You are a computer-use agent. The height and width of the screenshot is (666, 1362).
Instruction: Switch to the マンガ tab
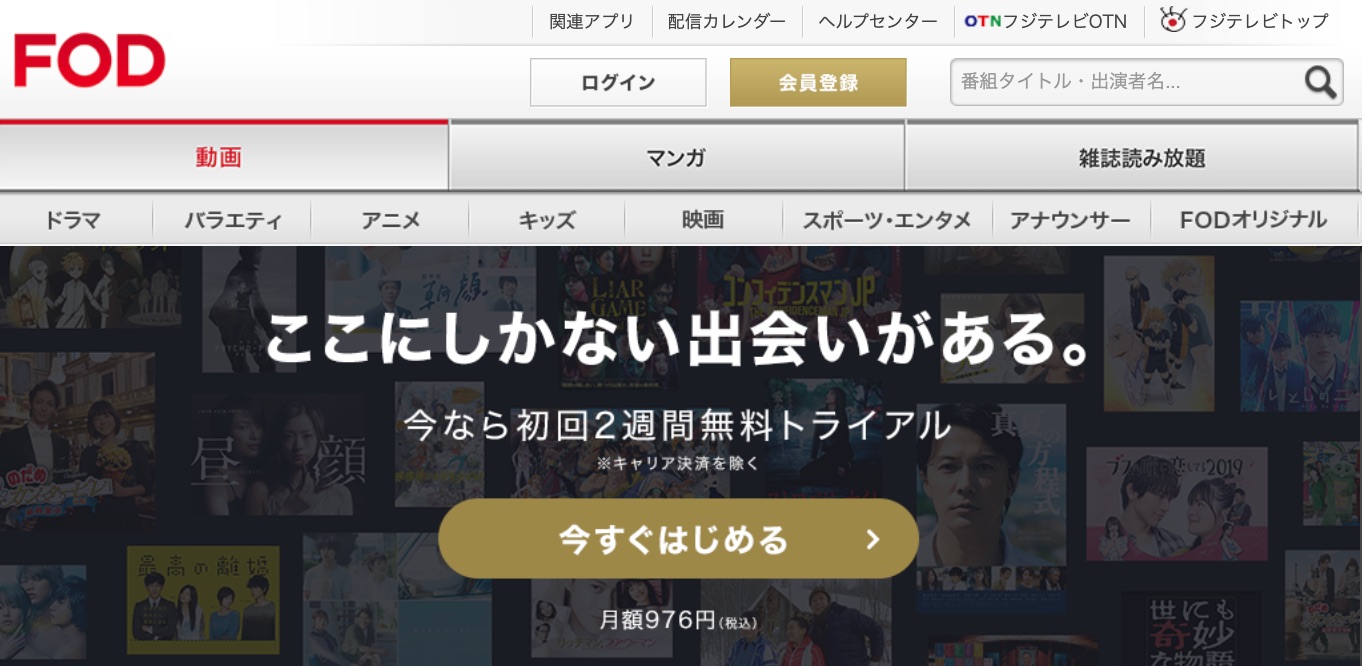677,157
